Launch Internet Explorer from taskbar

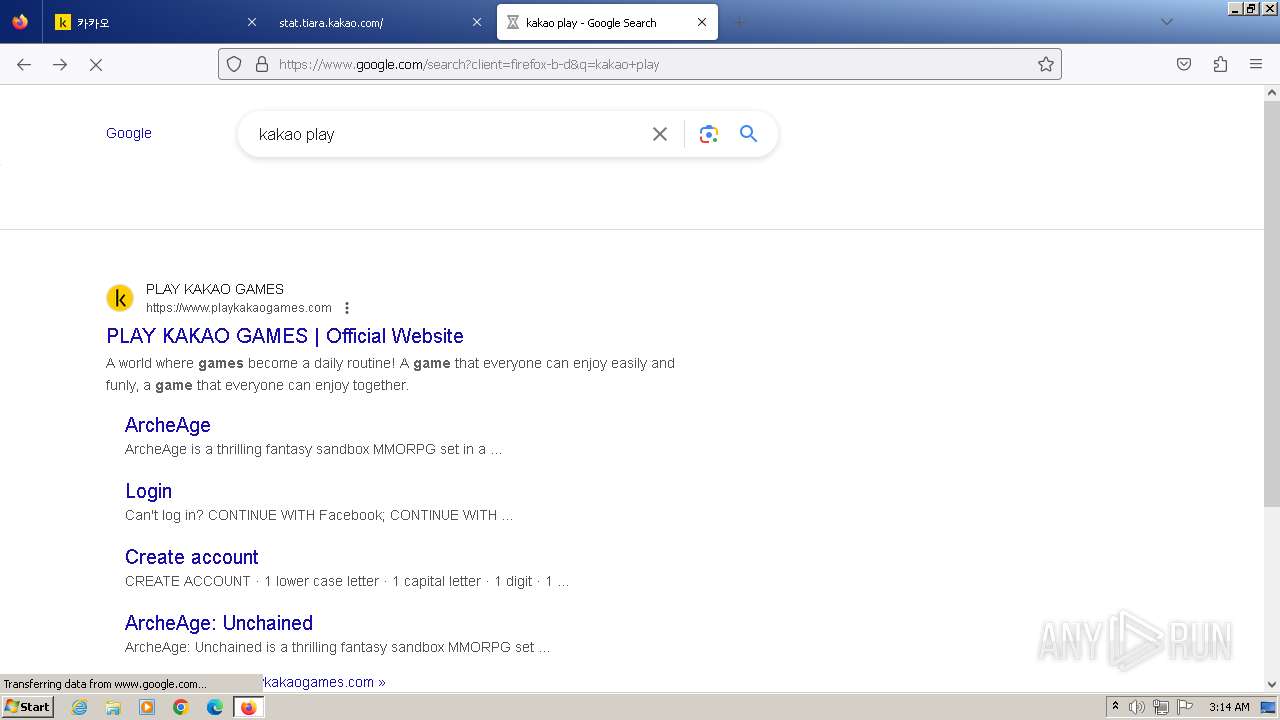click(x=79, y=707)
